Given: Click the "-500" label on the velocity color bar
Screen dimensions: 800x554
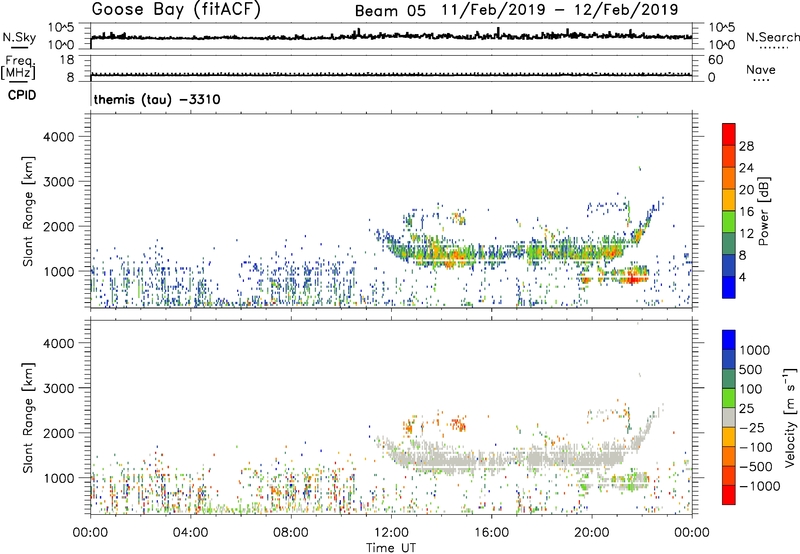Looking at the screenshot, I should [x=755, y=467].
